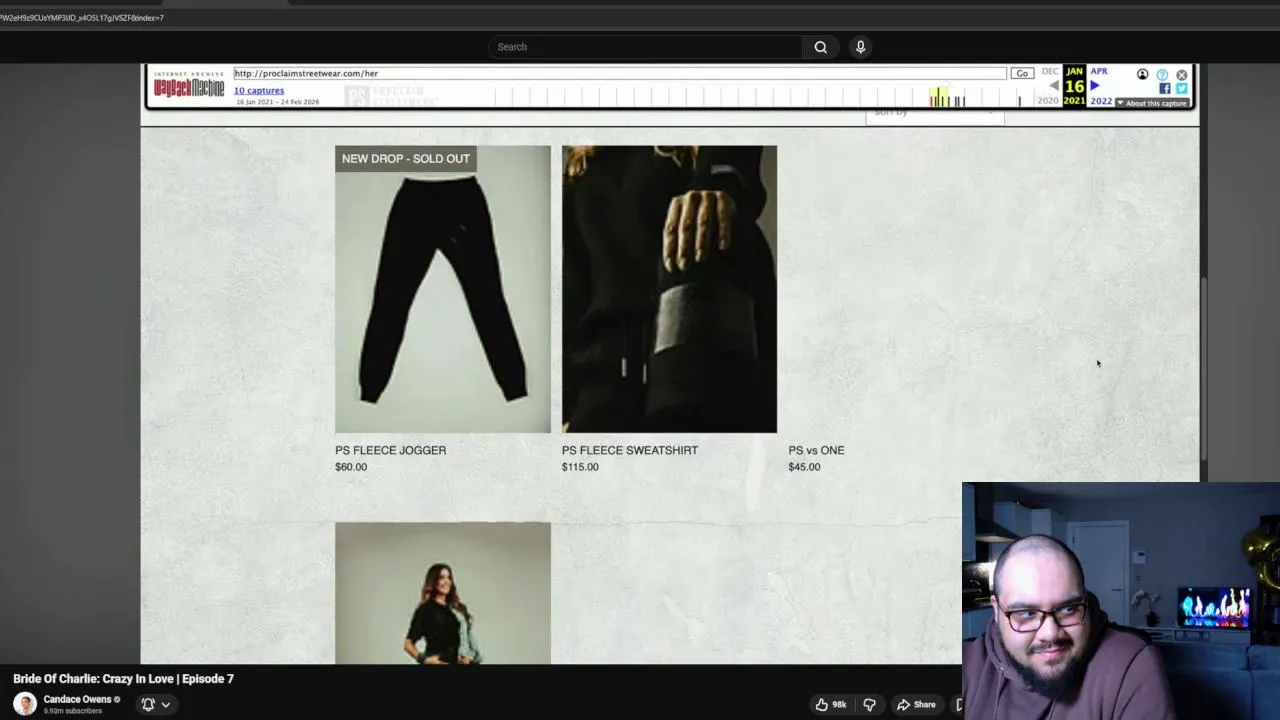Screen dimensions: 1280x720
Task: Click the $115.00 price text
Action: pyautogui.click(x=580, y=467)
